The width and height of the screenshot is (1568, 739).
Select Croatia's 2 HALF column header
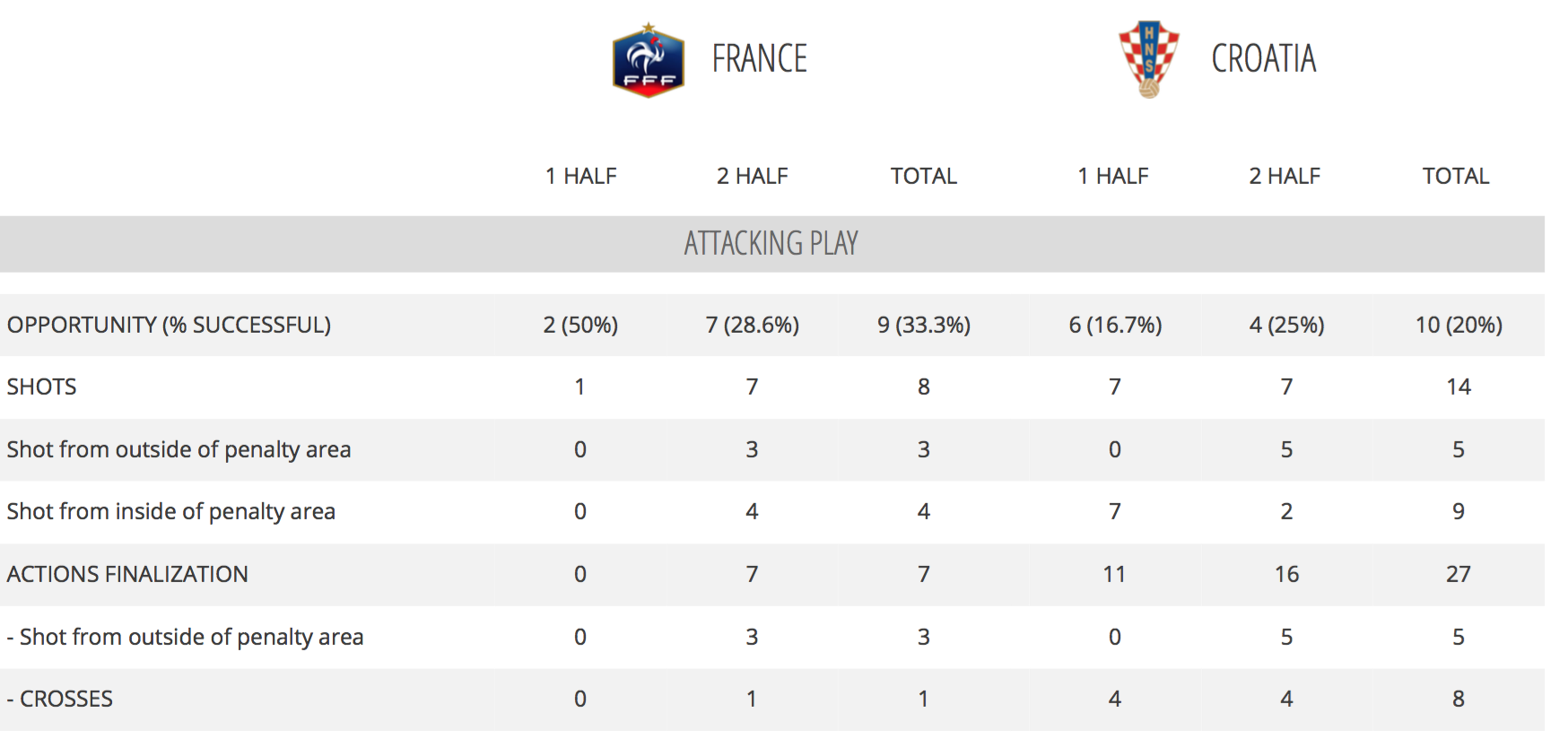click(x=1285, y=176)
